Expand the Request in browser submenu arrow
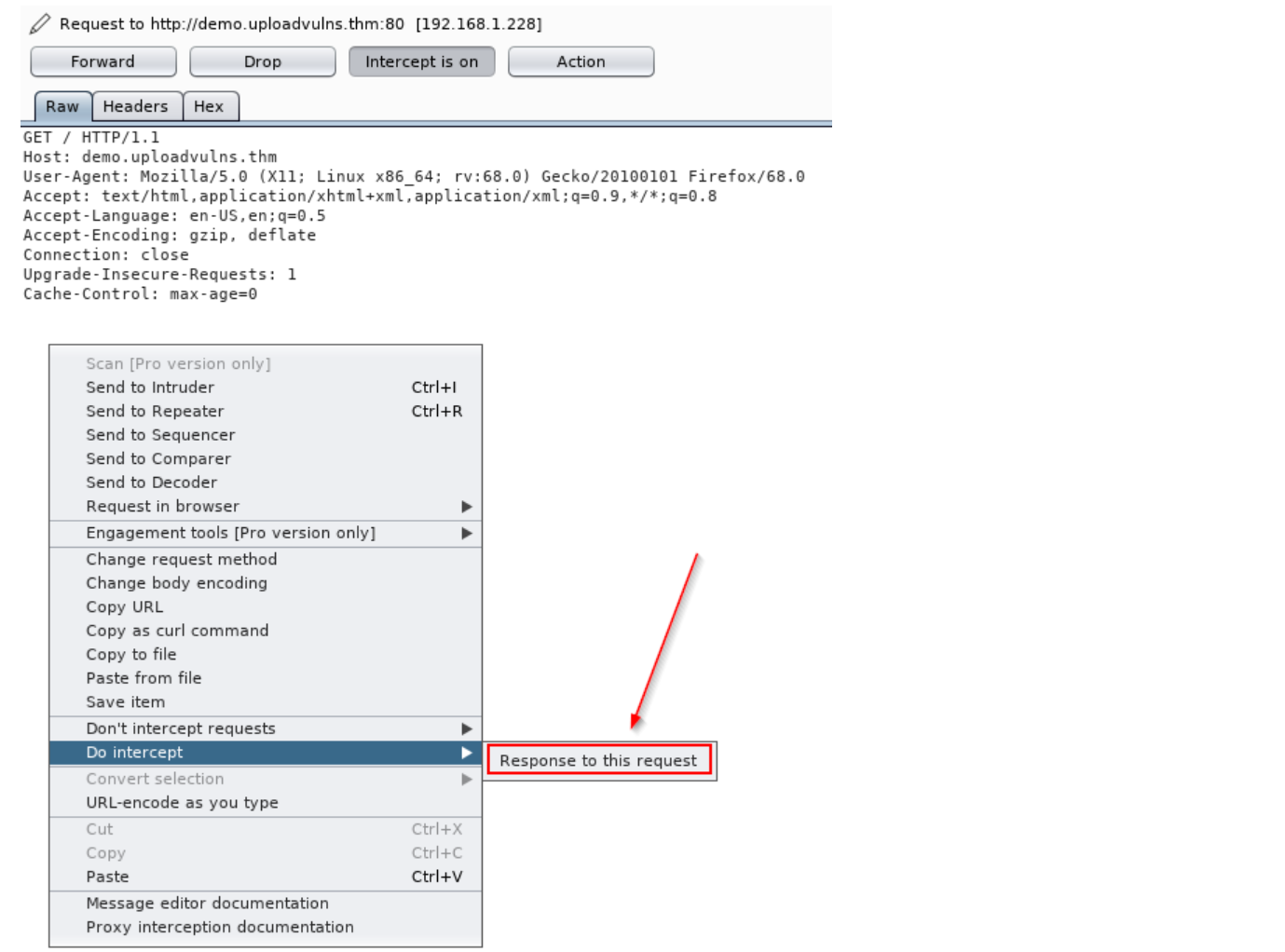The image size is (1285, 952). click(x=467, y=506)
